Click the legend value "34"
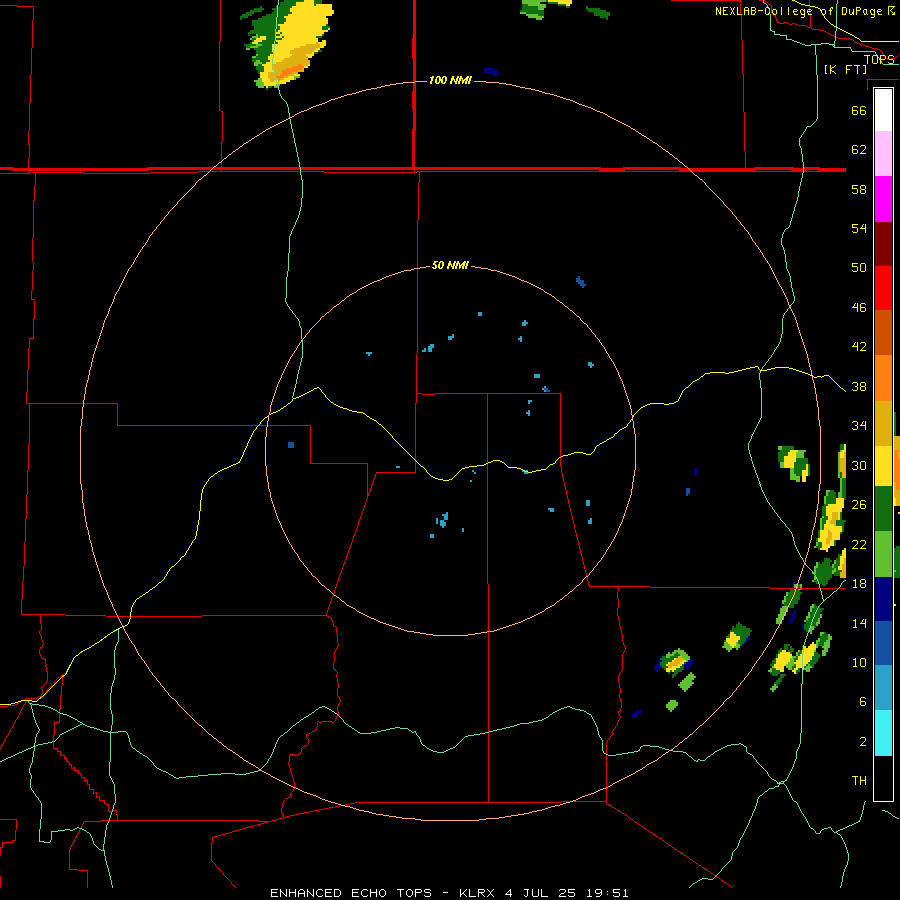900x900 pixels. 859,425
